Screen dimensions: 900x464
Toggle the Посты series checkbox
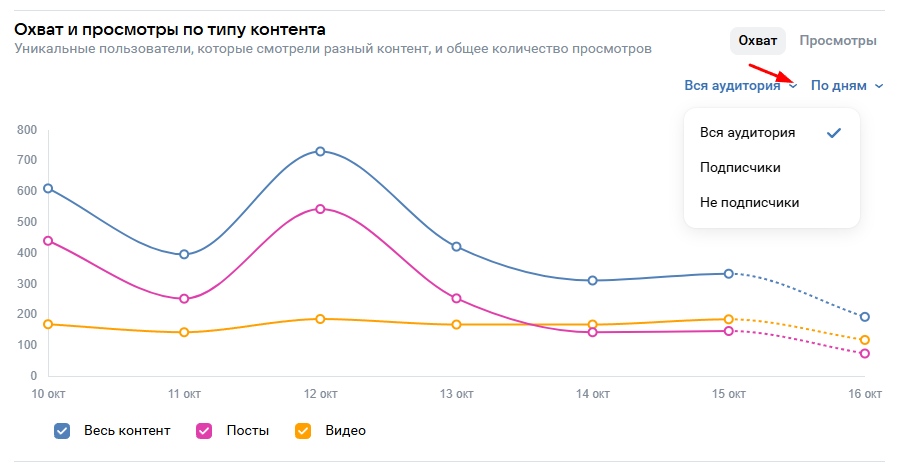(x=204, y=431)
